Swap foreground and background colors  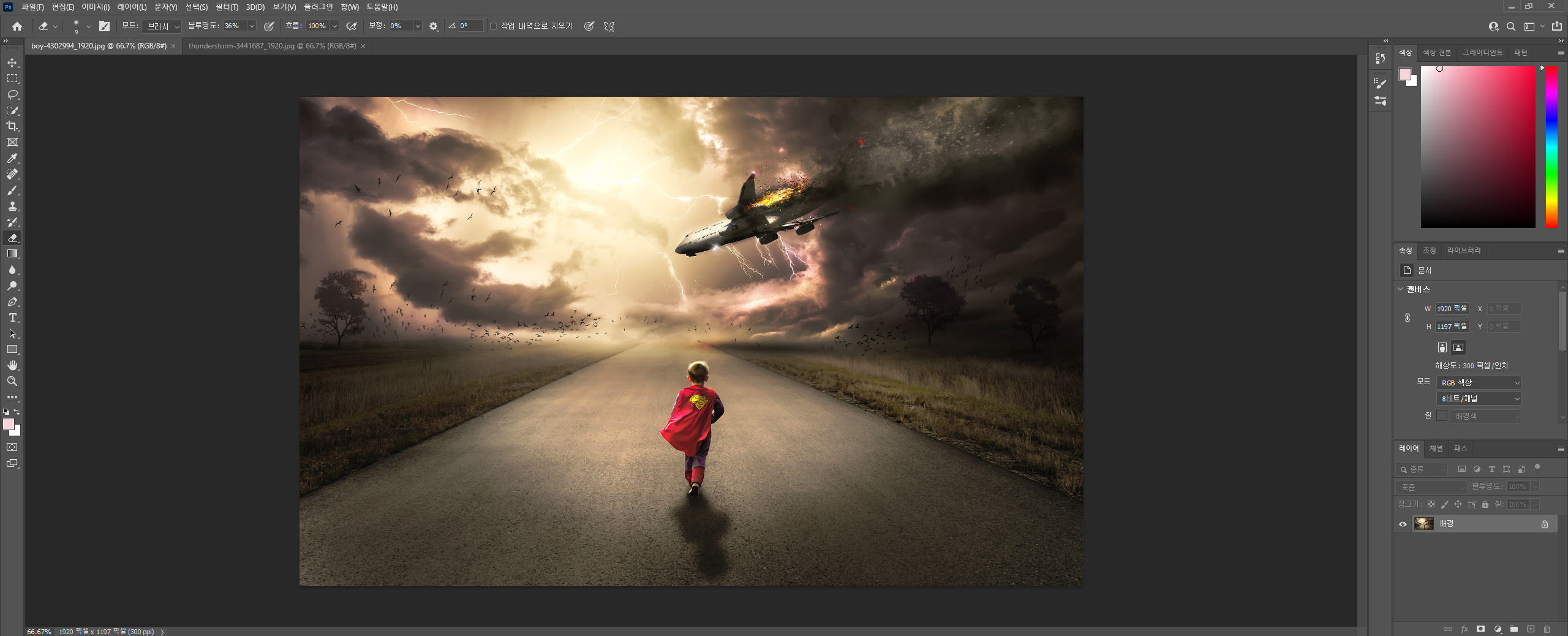(17, 412)
